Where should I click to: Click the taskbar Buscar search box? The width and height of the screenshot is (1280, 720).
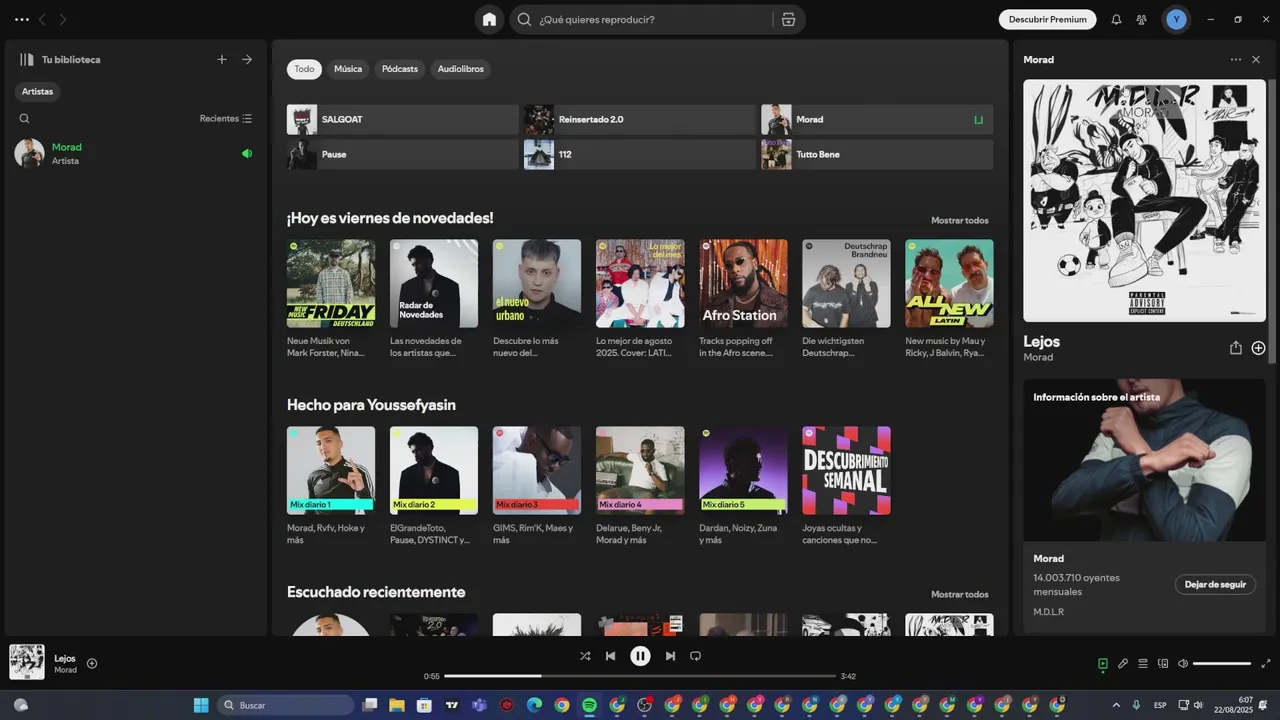285,705
